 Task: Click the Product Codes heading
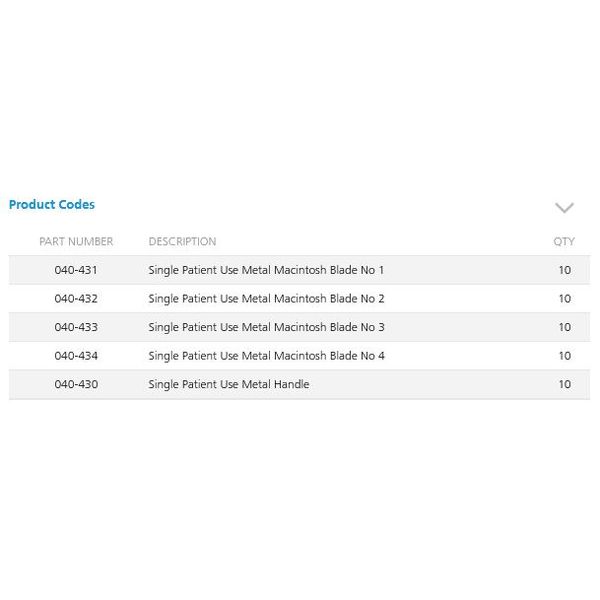tap(52, 204)
